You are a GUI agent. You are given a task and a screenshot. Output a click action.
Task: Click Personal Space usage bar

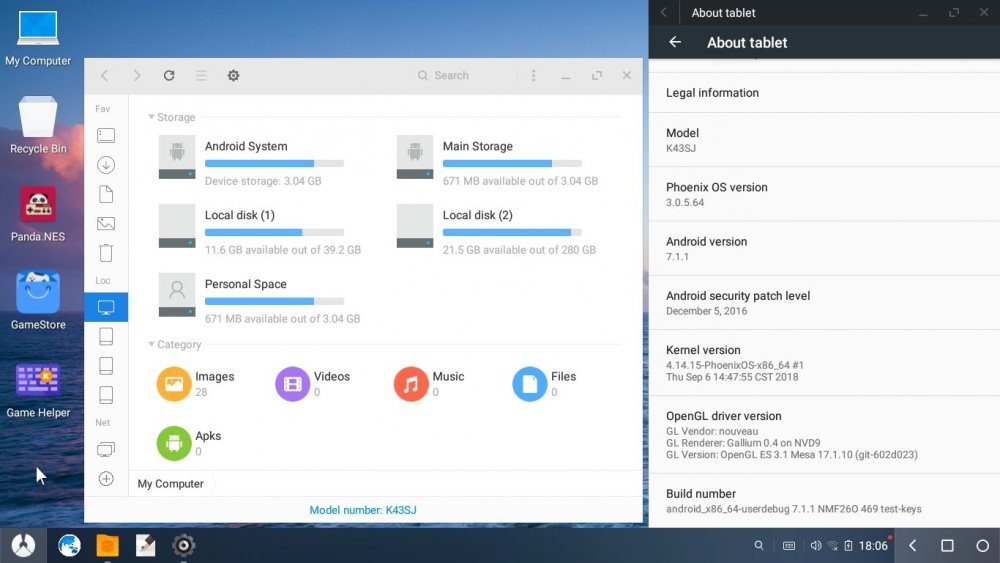274,302
